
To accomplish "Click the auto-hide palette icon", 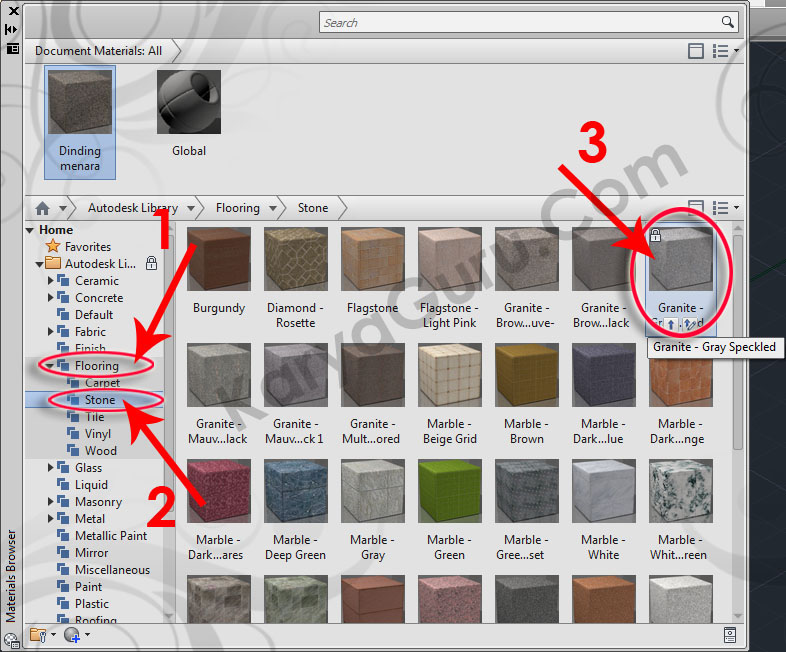I will click(13, 29).
